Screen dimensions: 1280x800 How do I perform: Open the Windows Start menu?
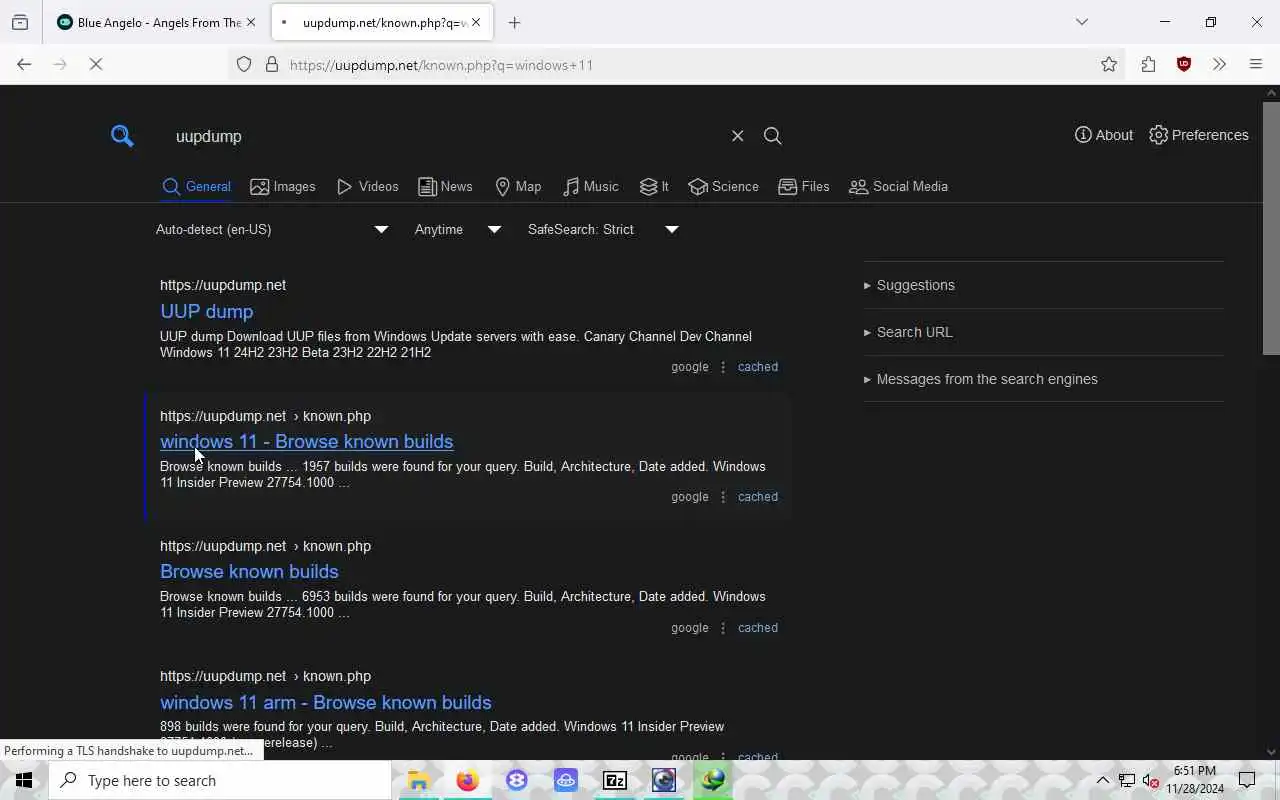24,780
